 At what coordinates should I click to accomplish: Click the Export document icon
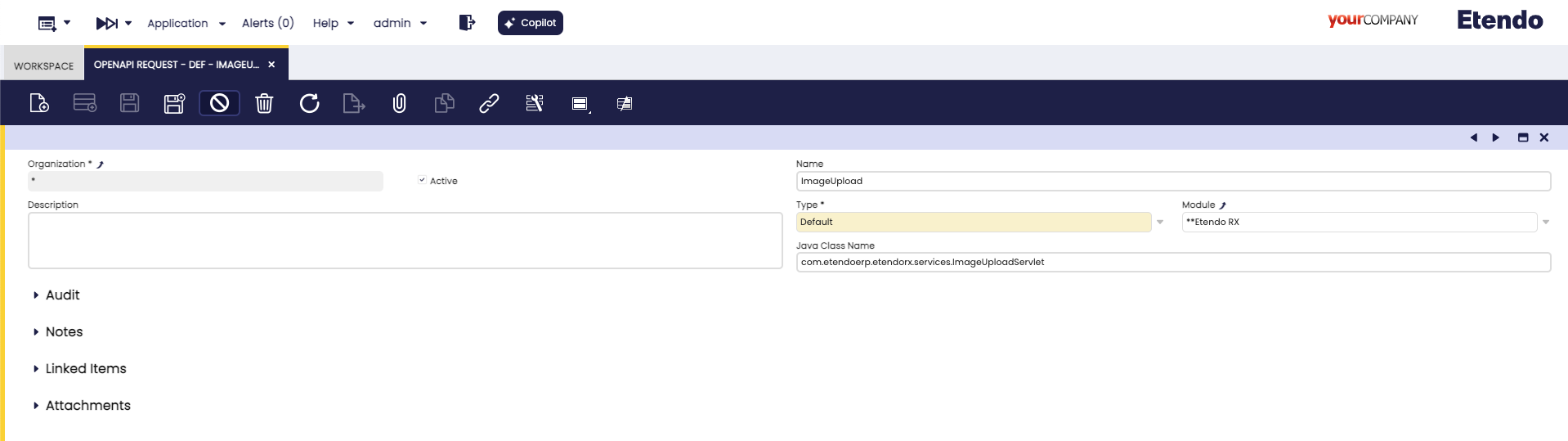coord(354,103)
